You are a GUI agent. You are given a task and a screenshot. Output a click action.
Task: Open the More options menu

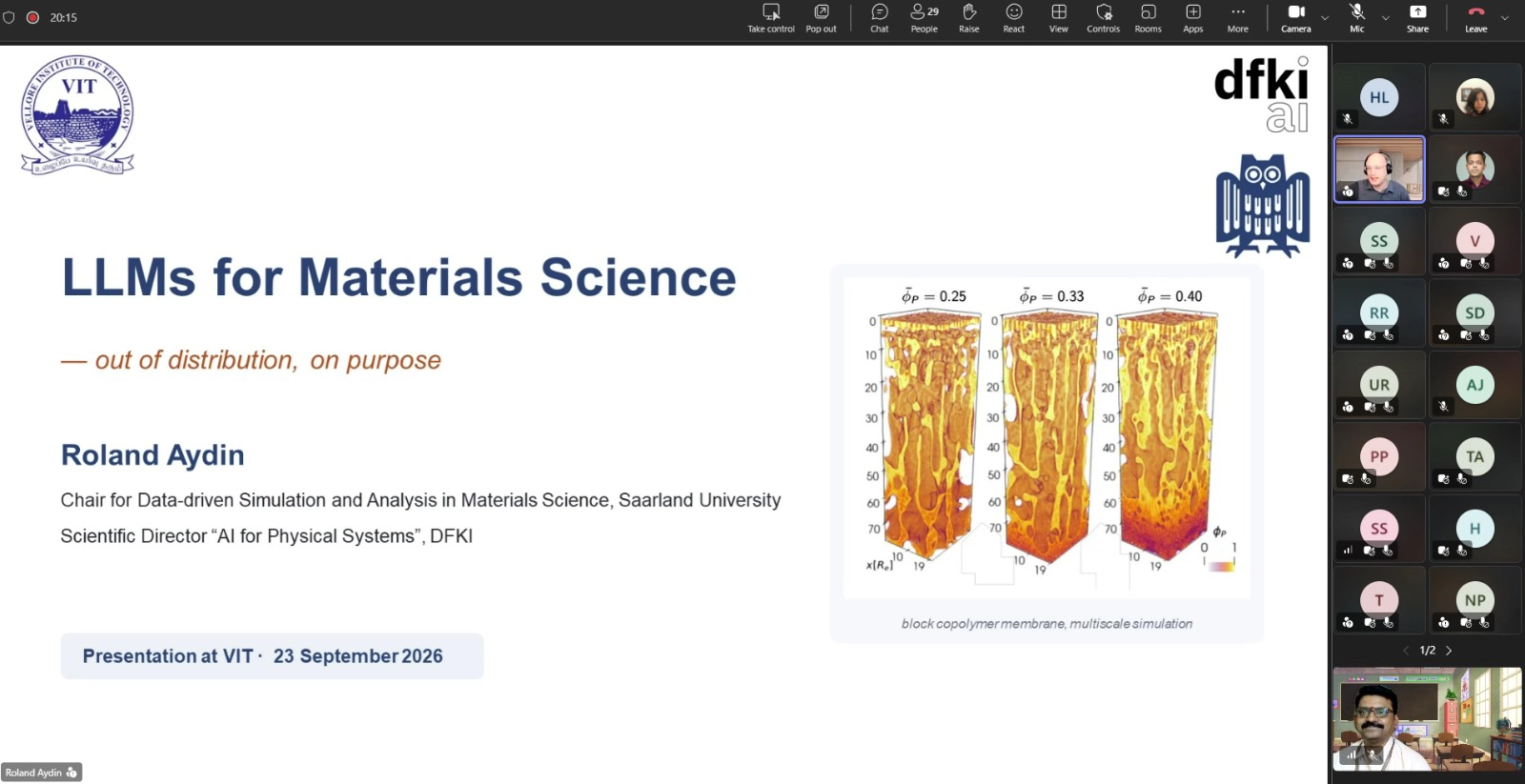click(x=1238, y=18)
